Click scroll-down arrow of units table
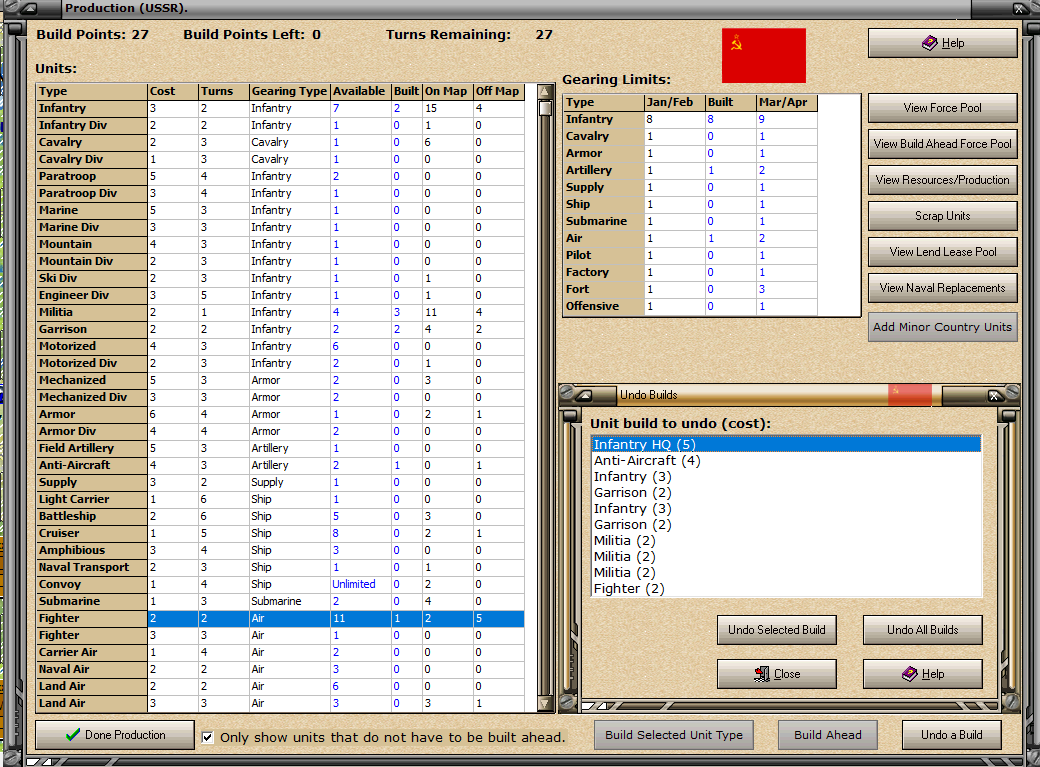The height and width of the screenshot is (767, 1040). [545, 704]
